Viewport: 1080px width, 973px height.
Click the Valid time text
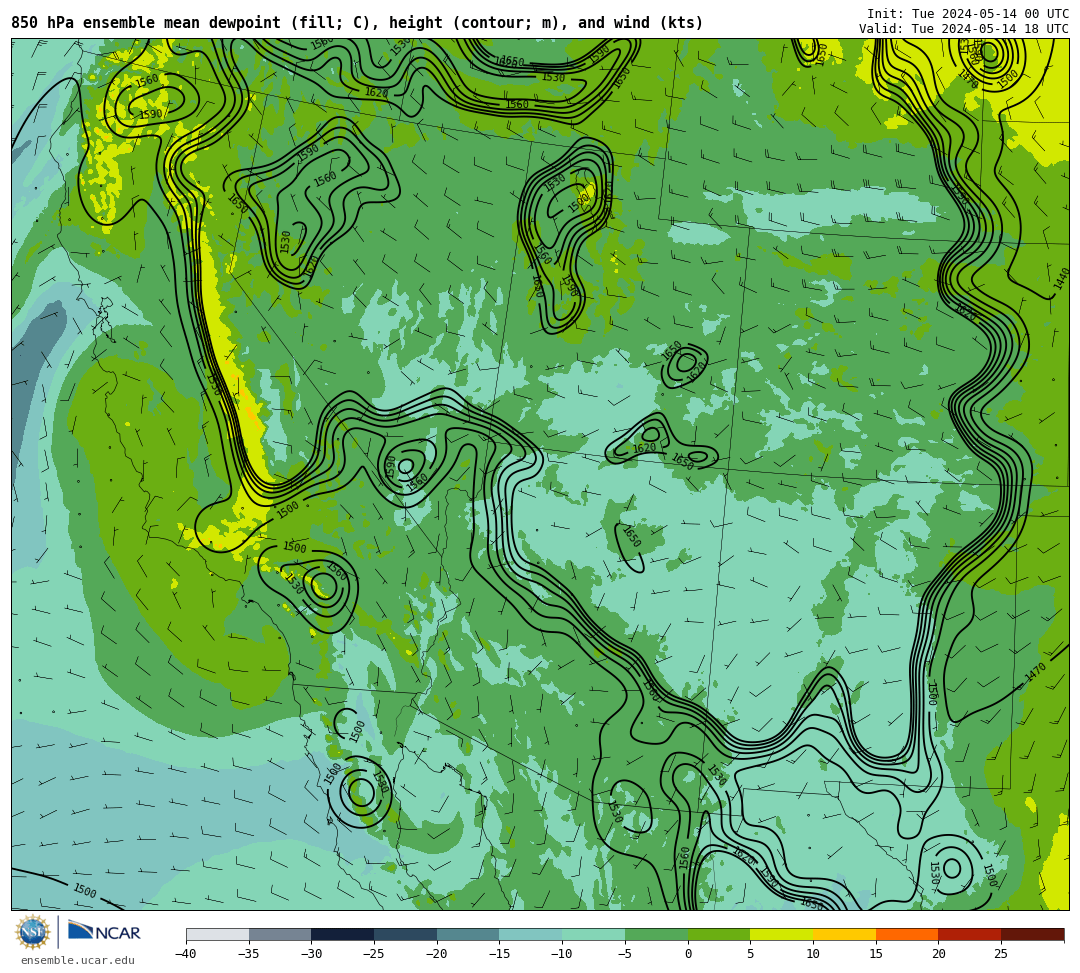[x=964, y=29]
